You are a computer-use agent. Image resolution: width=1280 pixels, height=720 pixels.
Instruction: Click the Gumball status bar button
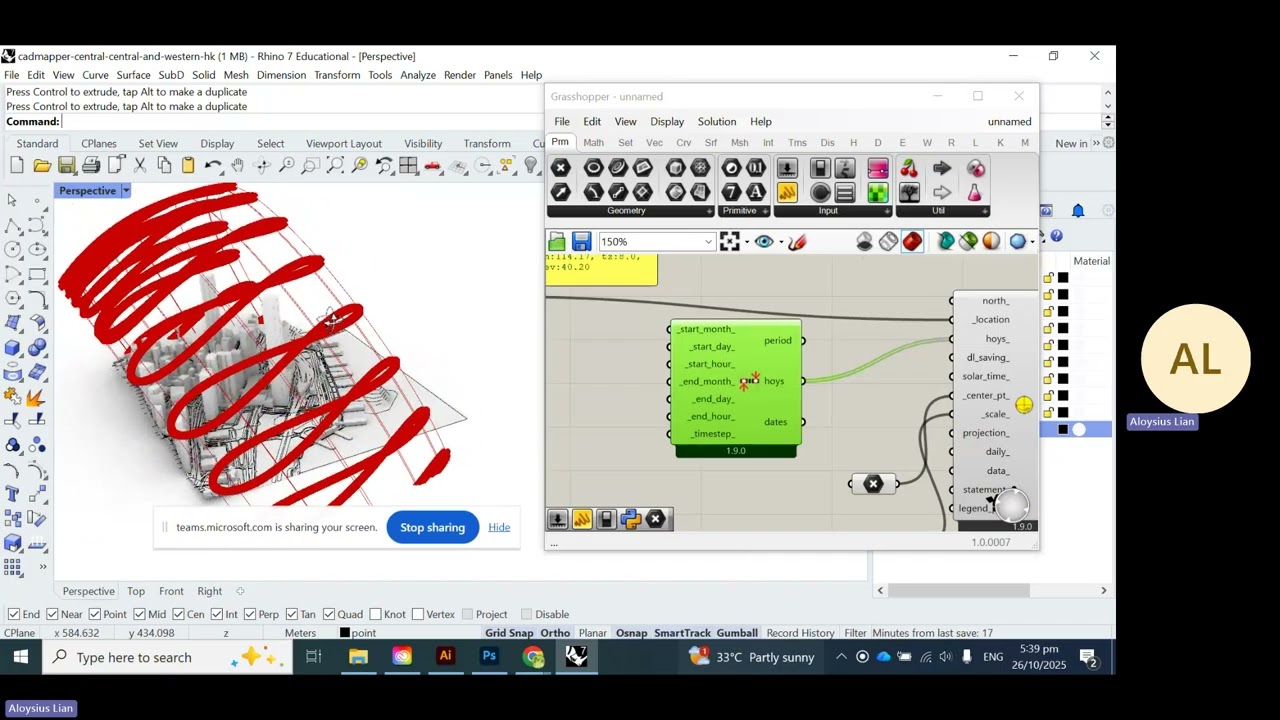click(737, 633)
